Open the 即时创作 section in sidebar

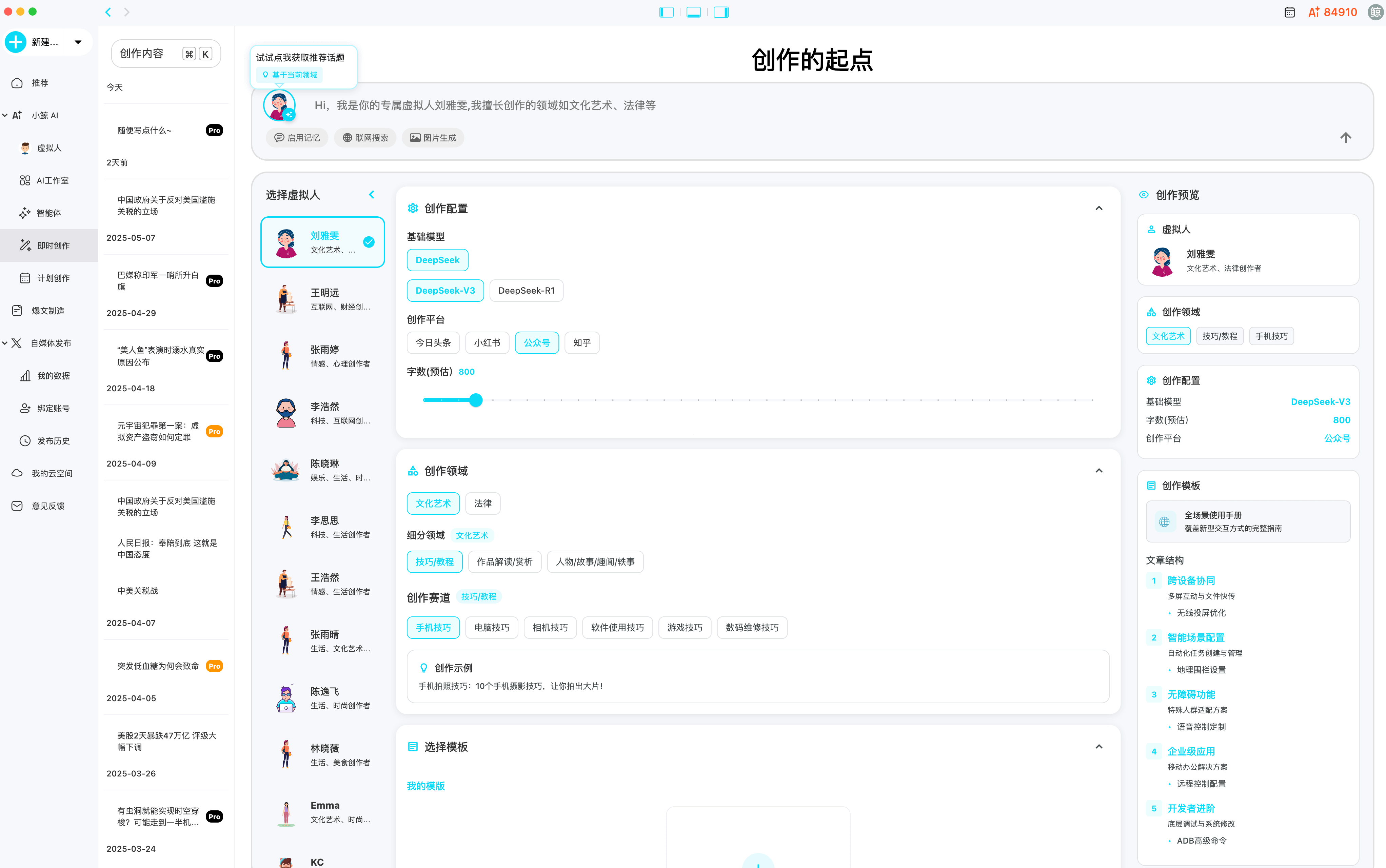point(49,245)
